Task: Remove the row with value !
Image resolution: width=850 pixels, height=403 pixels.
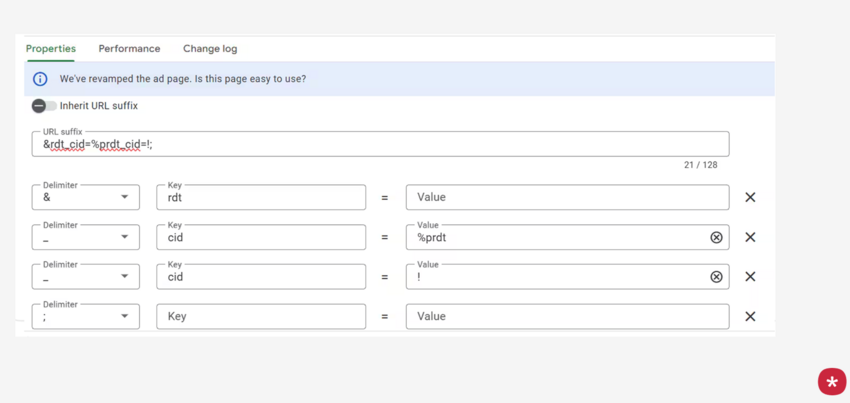Action: (750, 277)
